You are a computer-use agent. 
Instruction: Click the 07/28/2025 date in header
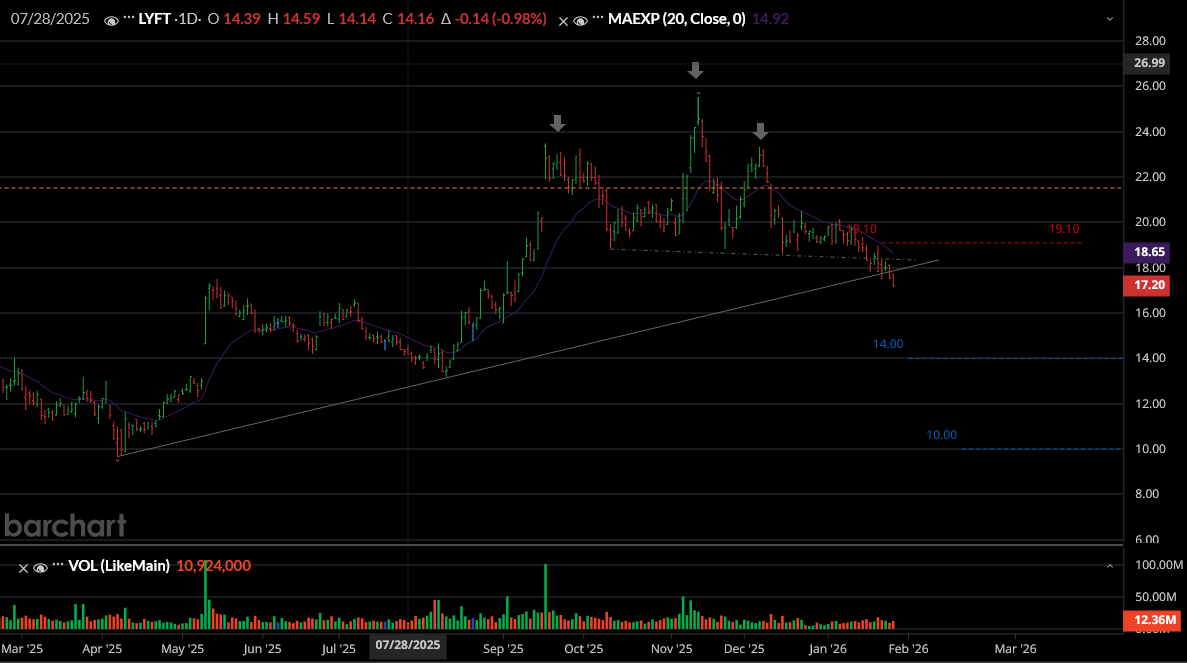[x=50, y=19]
